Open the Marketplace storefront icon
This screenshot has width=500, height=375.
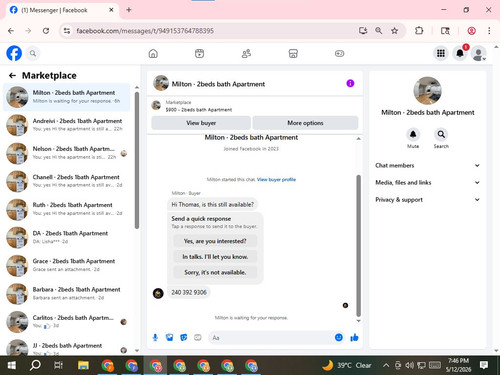tap(293, 53)
